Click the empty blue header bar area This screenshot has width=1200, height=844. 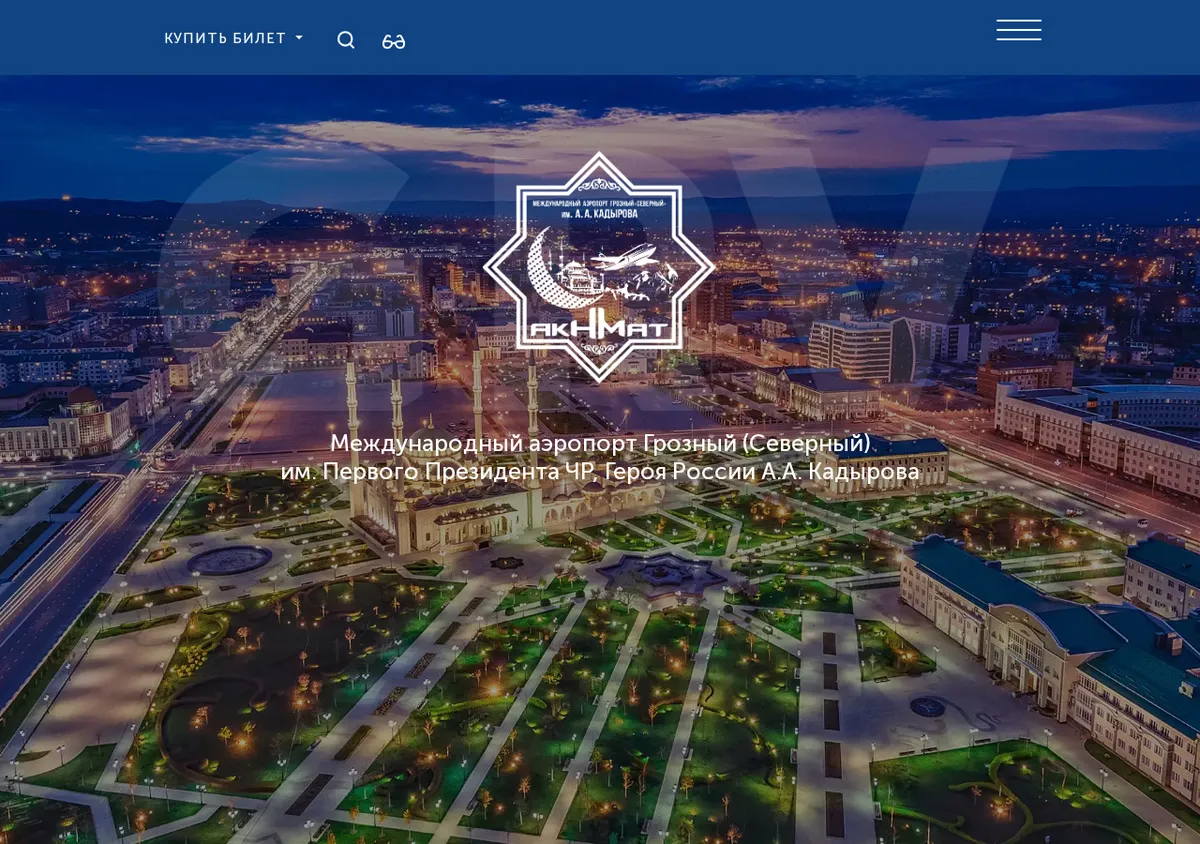tap(700, 37)
